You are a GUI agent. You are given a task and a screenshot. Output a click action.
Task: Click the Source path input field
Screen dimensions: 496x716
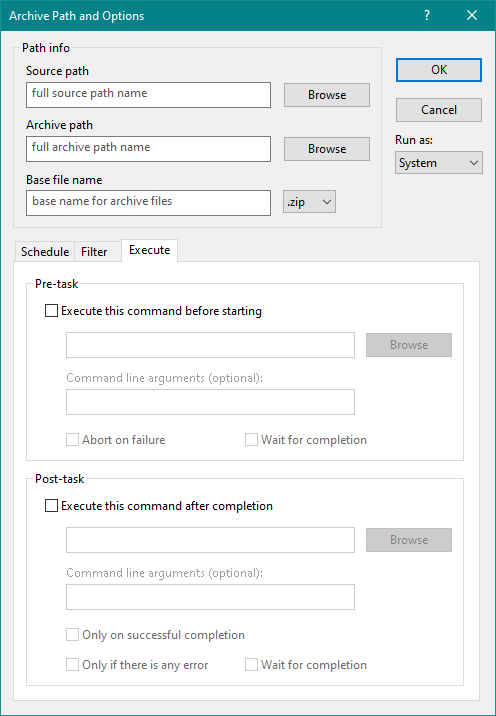tap(148, 95)
